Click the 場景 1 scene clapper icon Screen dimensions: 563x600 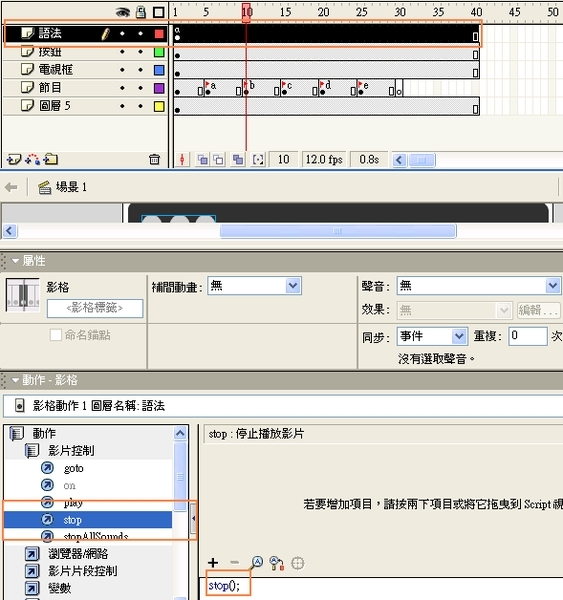tap(44, 188)
